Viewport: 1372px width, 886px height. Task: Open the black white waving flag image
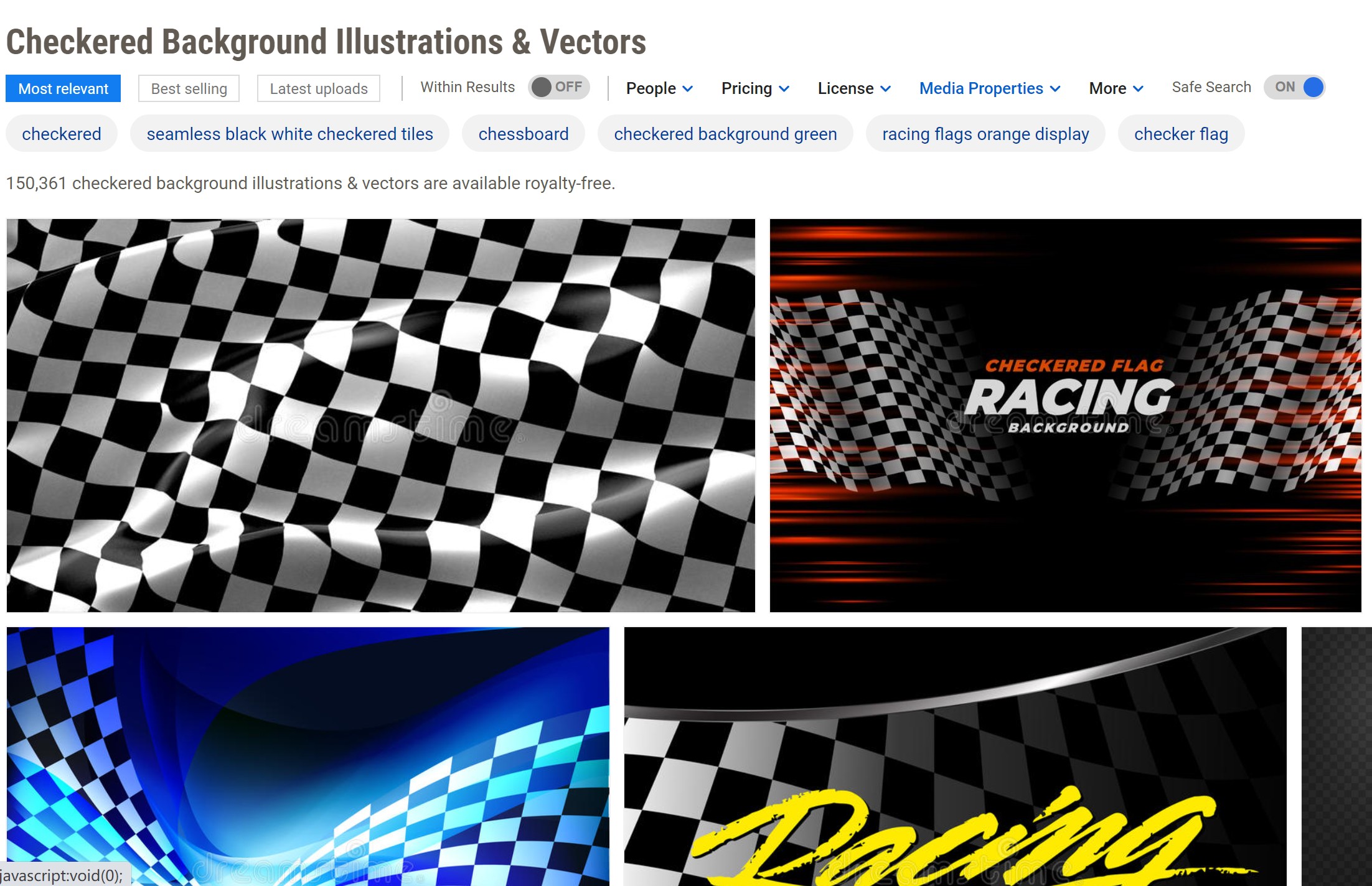click(381, 416)
